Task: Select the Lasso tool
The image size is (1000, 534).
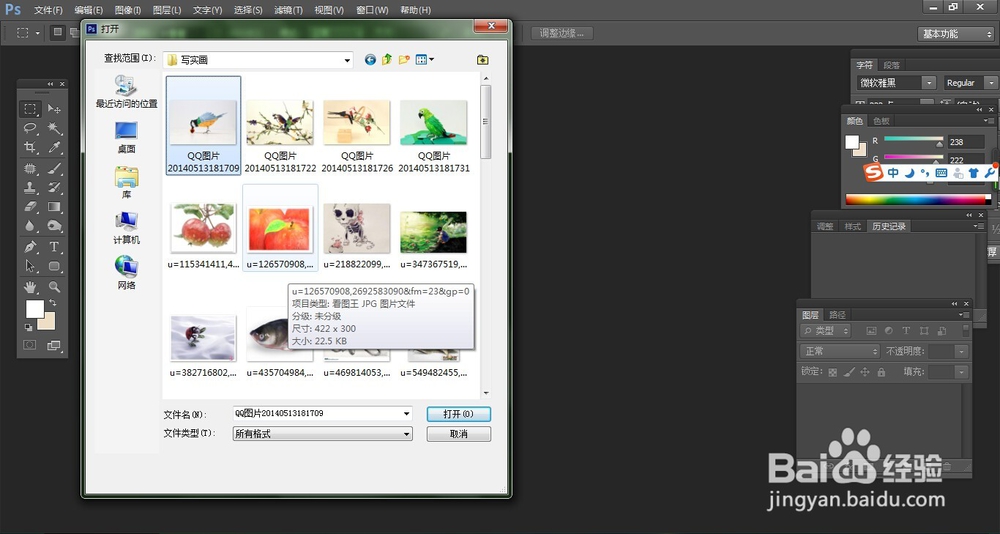Action: pyautogui.click(x=30, y=128)
